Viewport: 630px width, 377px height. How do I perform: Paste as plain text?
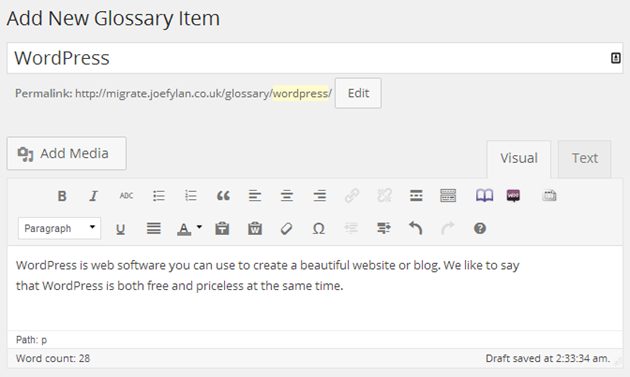pyautogui.click(x=222, y=228)
